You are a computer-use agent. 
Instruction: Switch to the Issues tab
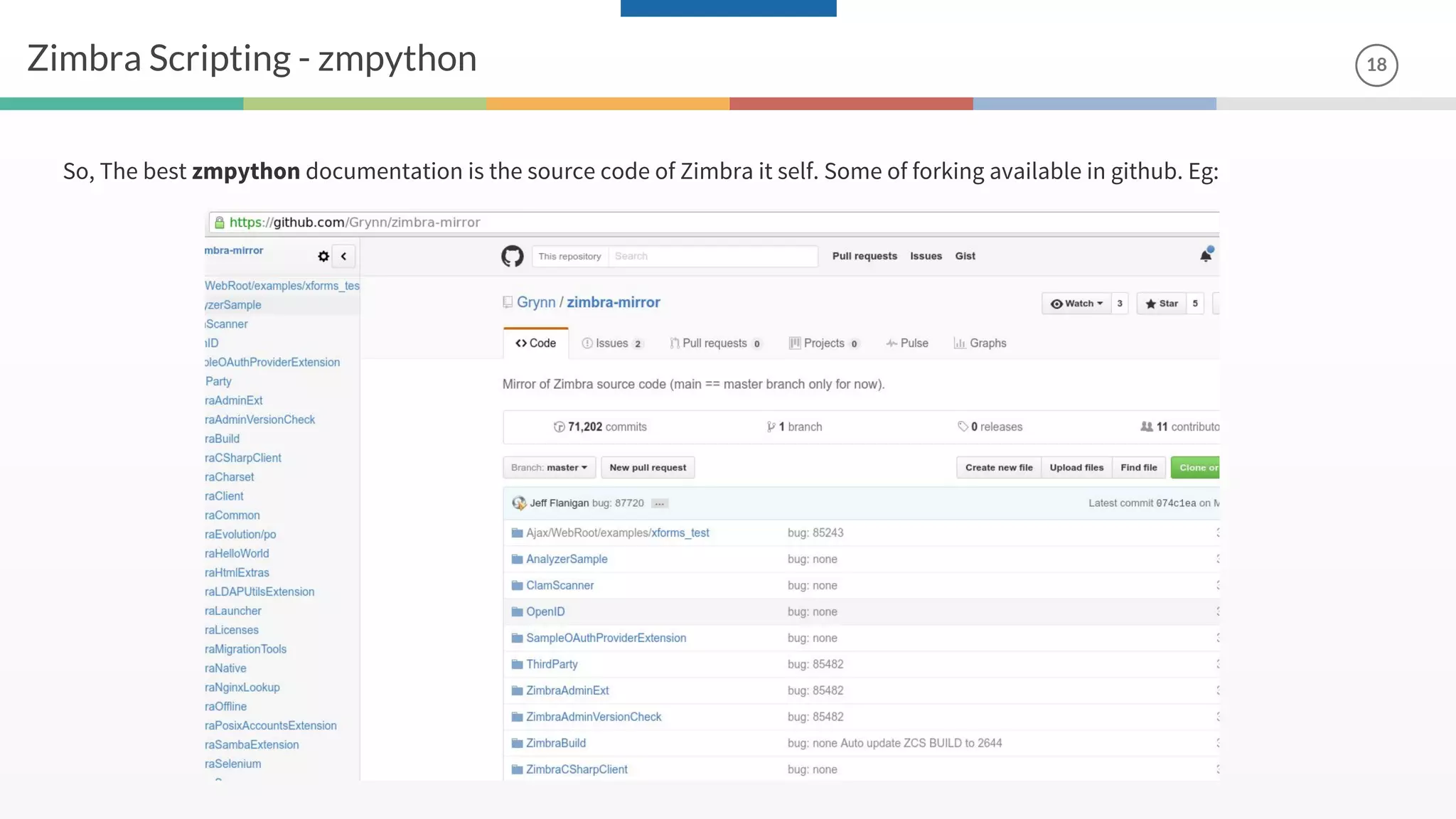(x=612, y=343)
